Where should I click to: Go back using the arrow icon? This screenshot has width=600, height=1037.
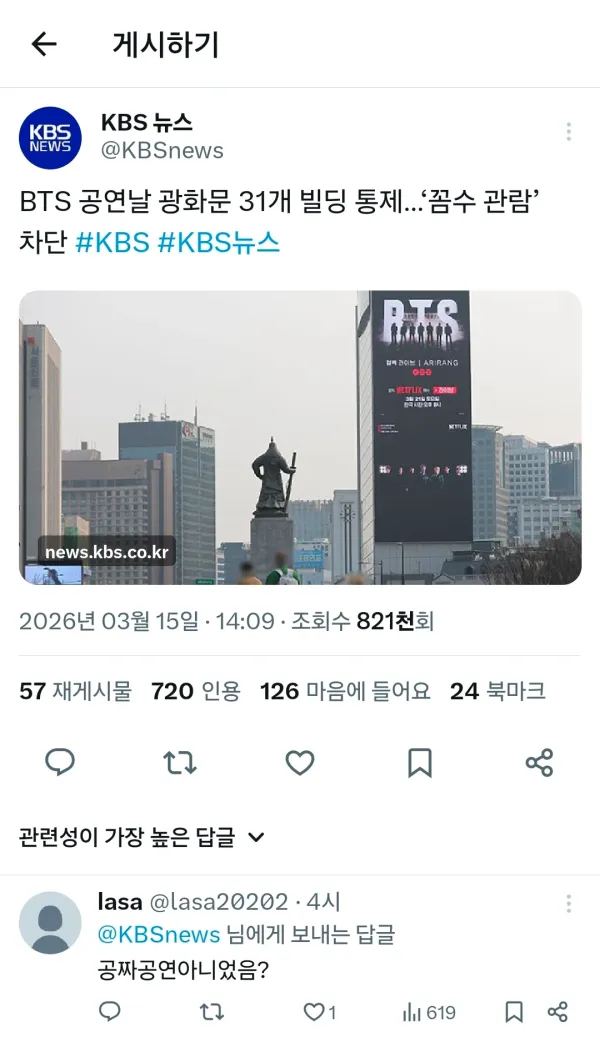point(44,44)
